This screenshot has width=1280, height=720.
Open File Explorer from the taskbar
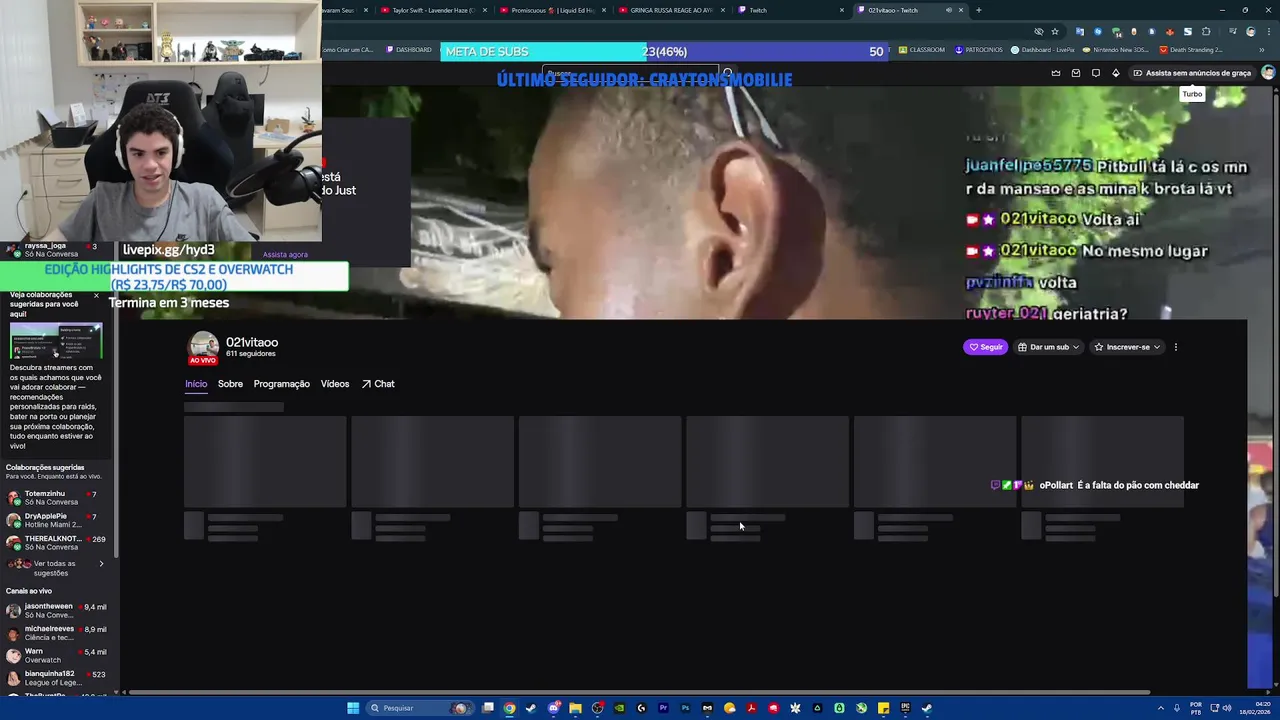pos(575,708)
